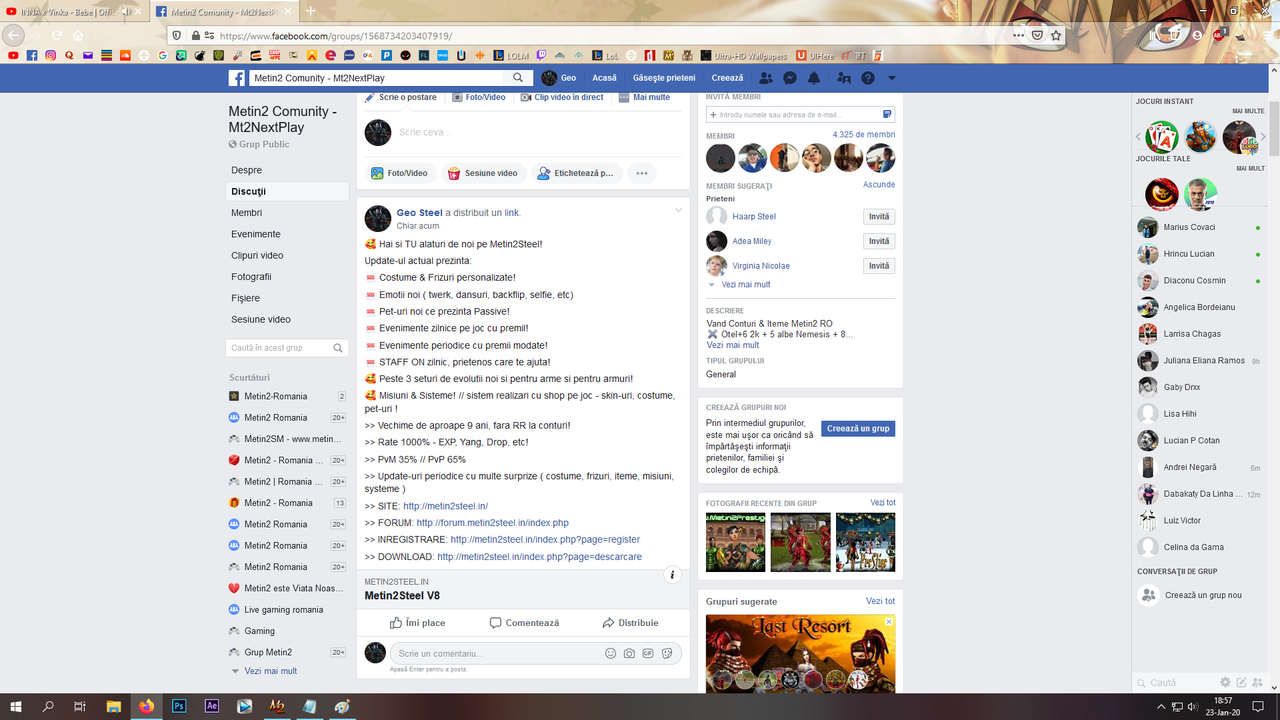The image size is (1280, 720).
Task: Open Evenimente in the group sidebar
Action: point(256,234)
